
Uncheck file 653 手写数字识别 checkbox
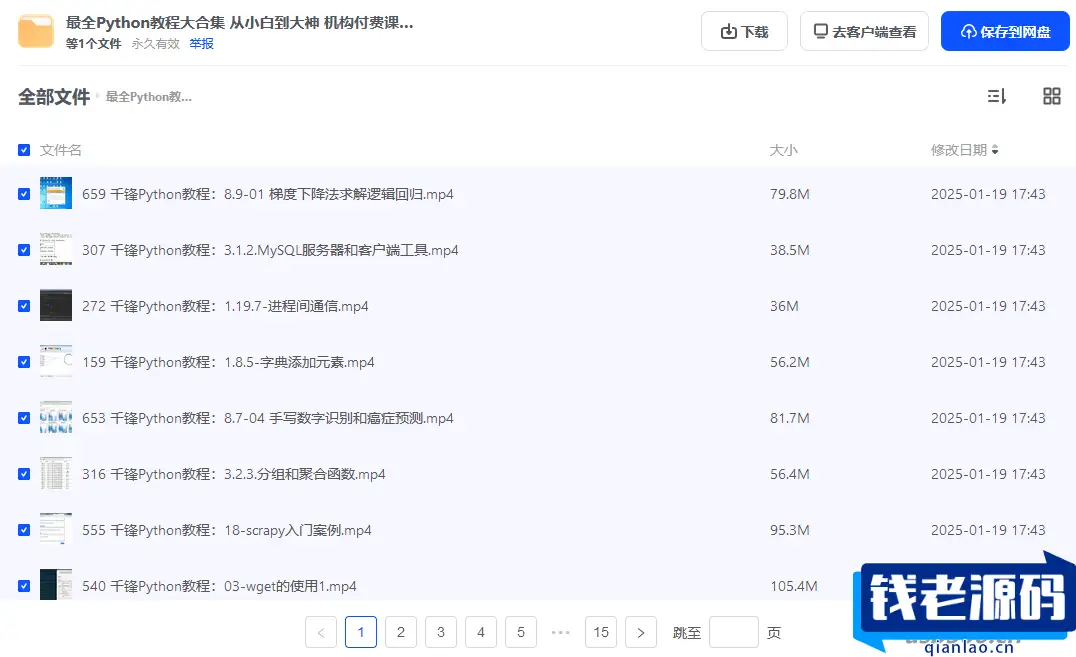[x=24, y=418]
